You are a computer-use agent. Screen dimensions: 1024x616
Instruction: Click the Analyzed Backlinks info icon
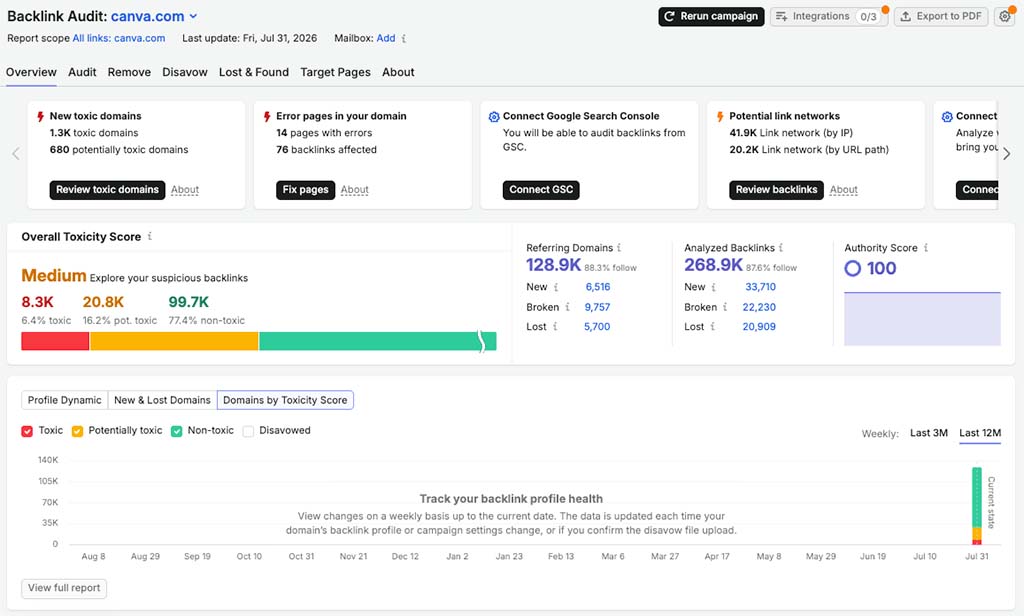click(780, 248)
